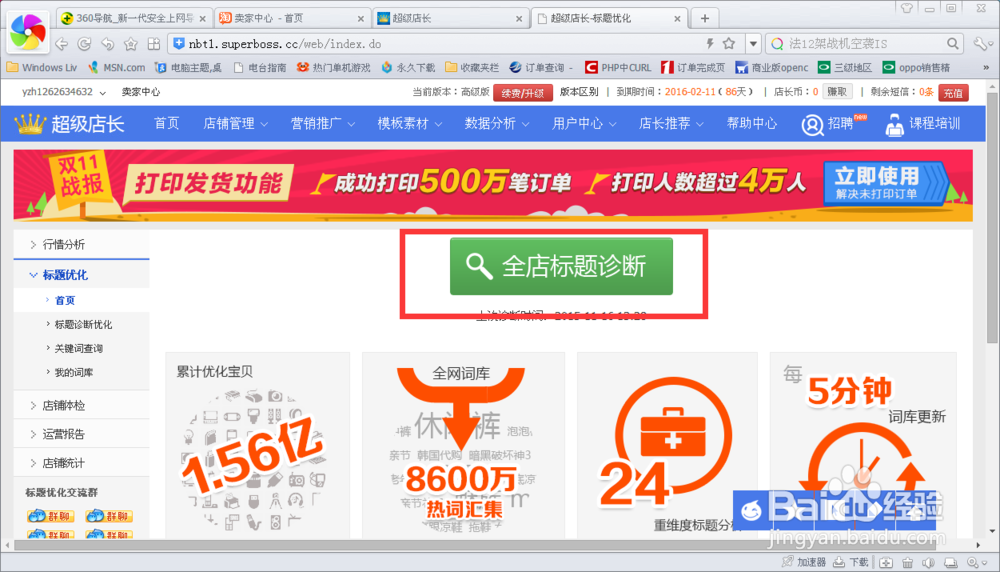Select 我的词库 in the sidebar
The height and width of the screenshot is (572, 1000).
73,372
